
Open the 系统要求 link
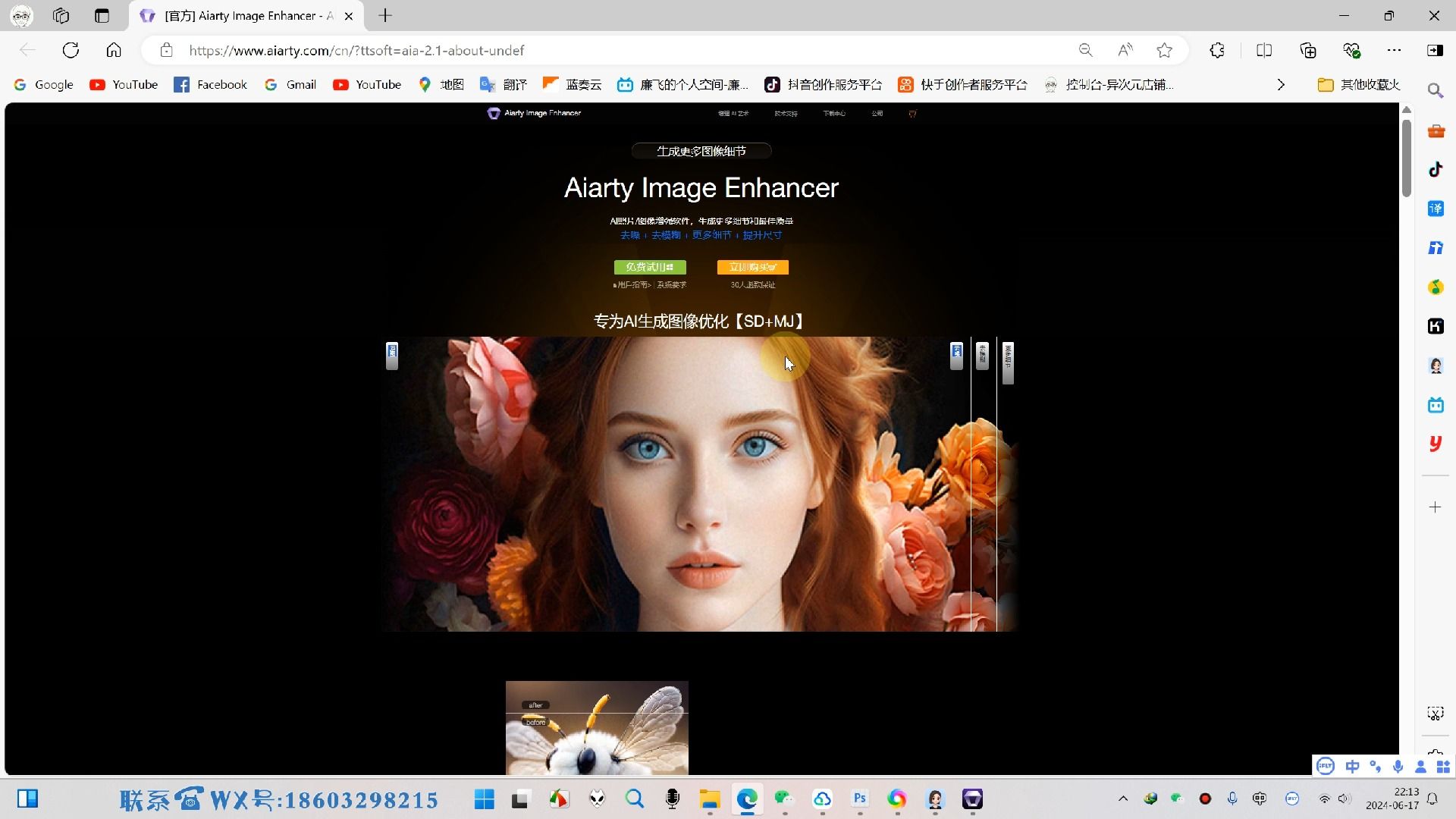tap(672, 285)
